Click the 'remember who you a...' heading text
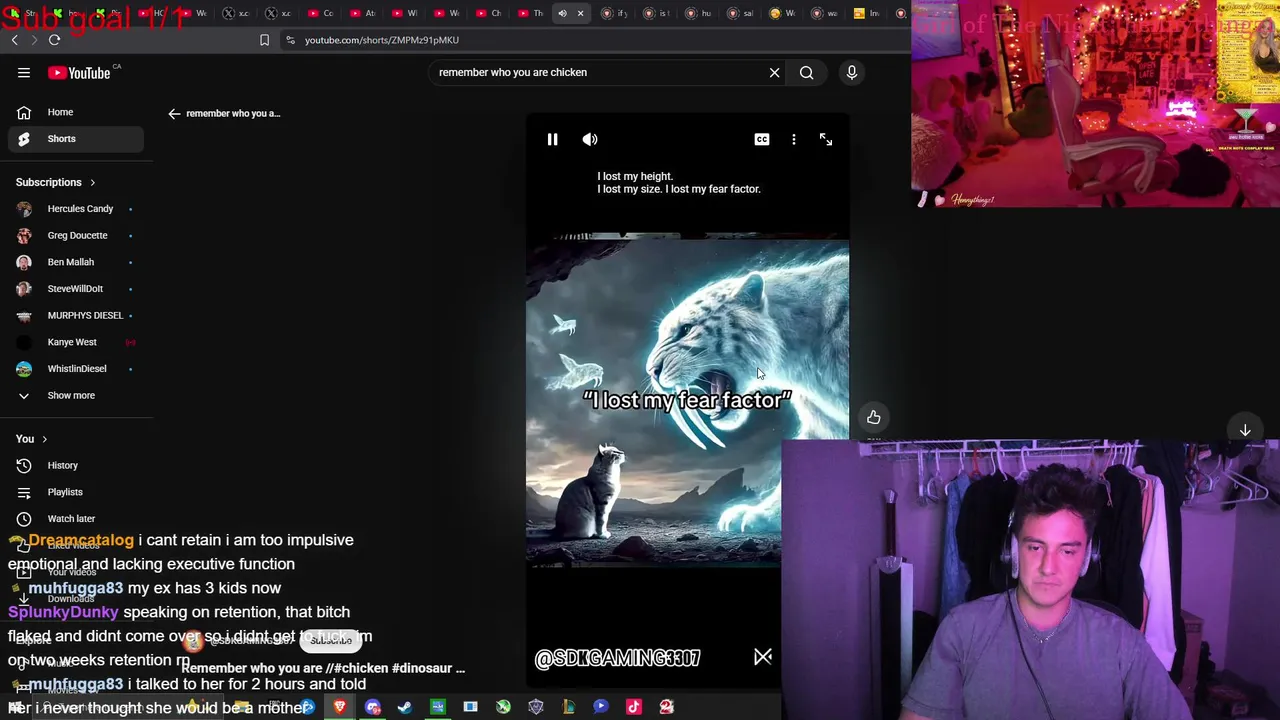The height and width of the screenshot is (720, 1280). pos(233,113)
